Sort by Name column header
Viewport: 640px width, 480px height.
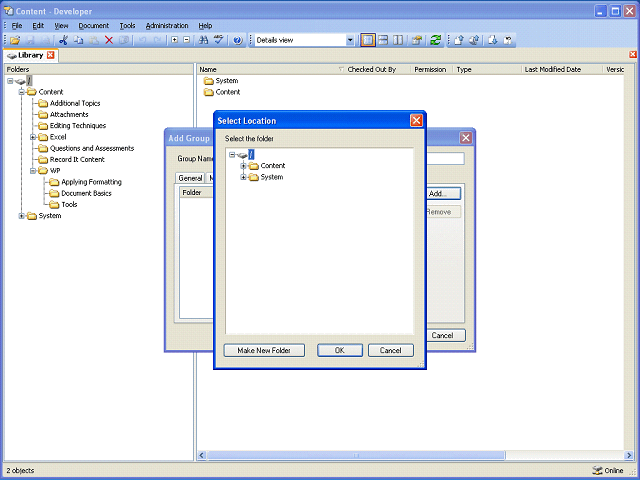[x=271, y=69]
